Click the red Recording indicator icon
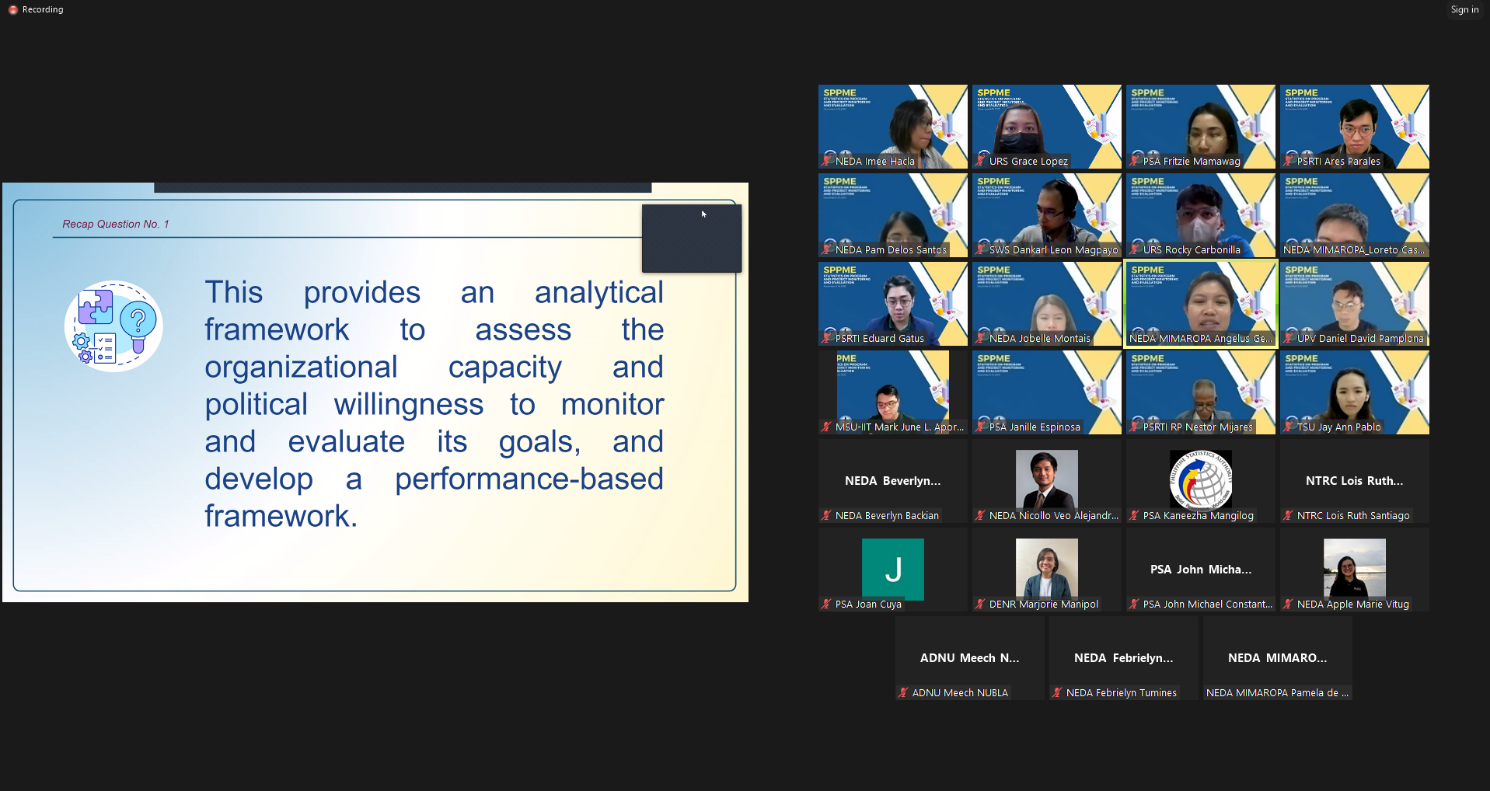The width and height of the screenshot is (1490, 791). coord(13,10)
